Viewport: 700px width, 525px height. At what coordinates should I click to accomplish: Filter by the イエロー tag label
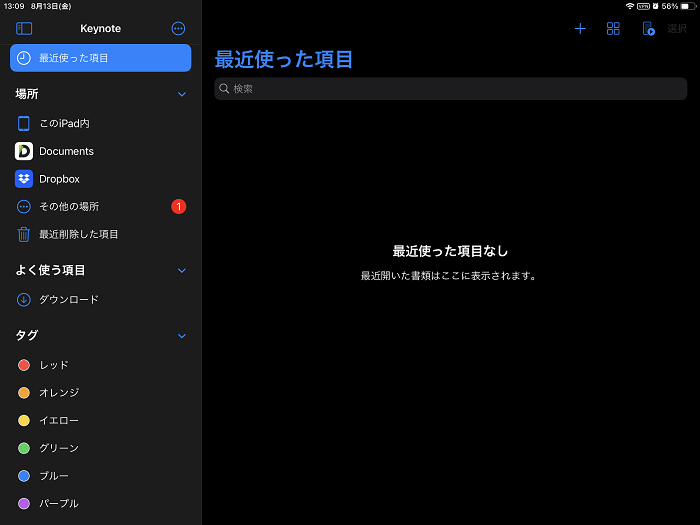[59, 421]
